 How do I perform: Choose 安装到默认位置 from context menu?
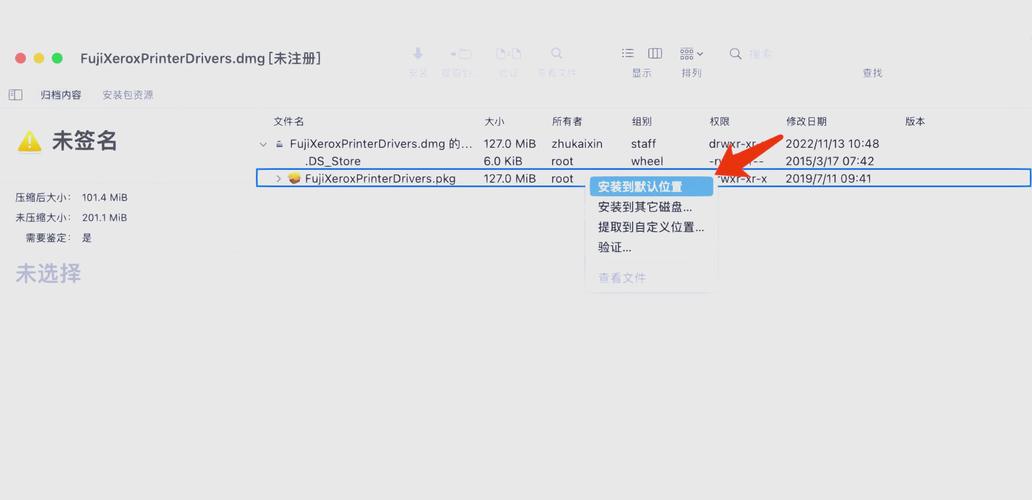pyautogui.click(x=651, y=187)
